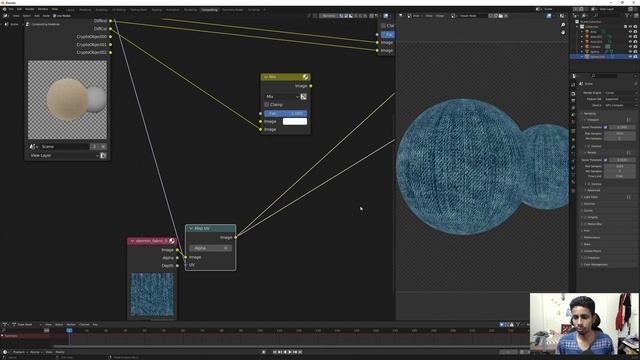
Task: Open the Render menu
Action: coord(30,9)
